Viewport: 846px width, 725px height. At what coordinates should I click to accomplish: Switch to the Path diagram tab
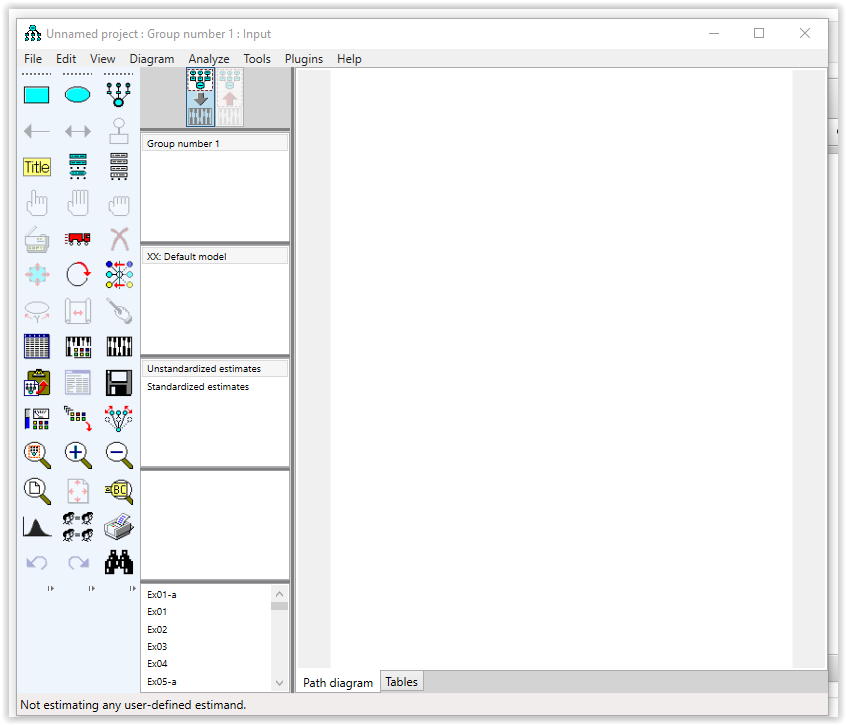click(x=338, y=682)
